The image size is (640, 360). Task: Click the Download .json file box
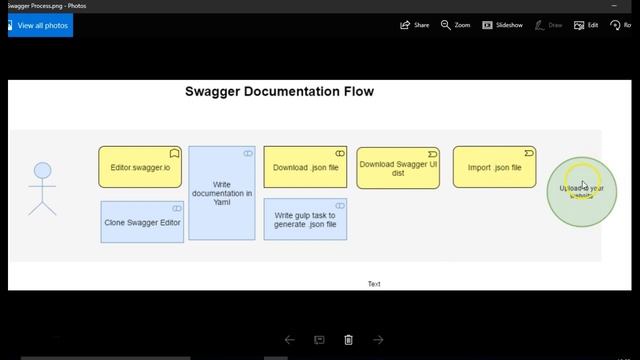pos(305,167)
